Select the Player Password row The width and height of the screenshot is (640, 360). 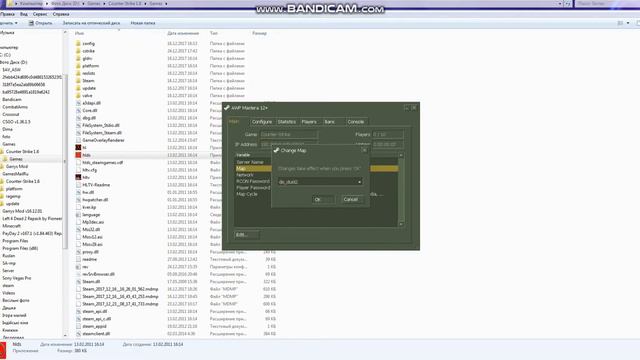253,188
